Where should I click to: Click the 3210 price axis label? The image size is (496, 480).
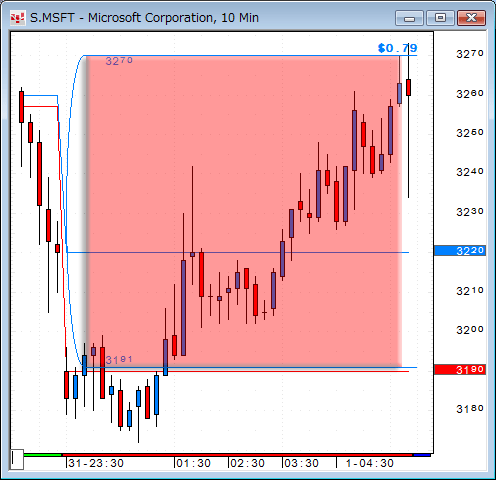470,291
